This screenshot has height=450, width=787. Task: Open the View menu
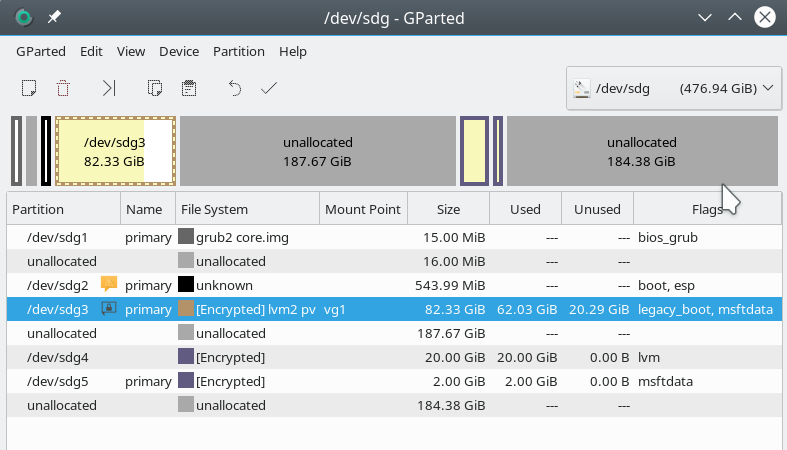pos(131,51)
